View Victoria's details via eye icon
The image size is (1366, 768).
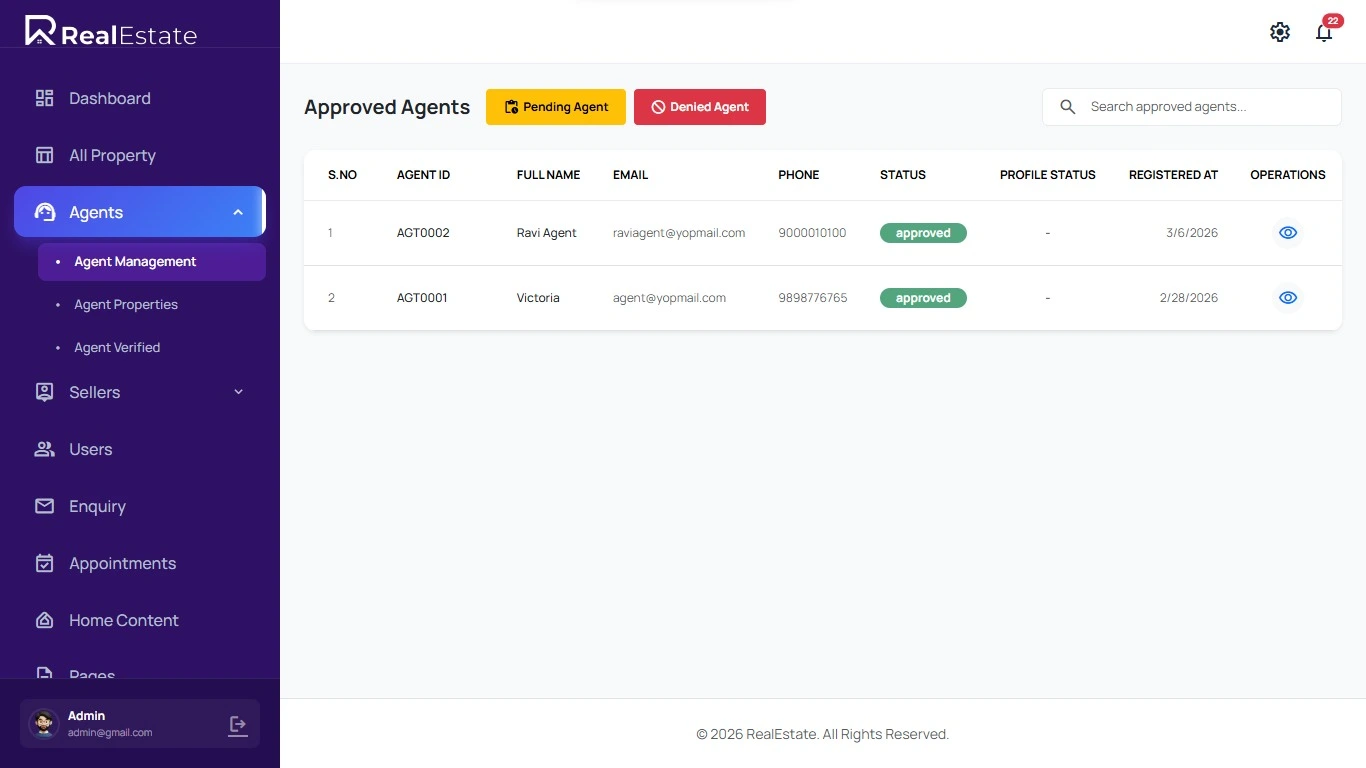[1288, 298]
